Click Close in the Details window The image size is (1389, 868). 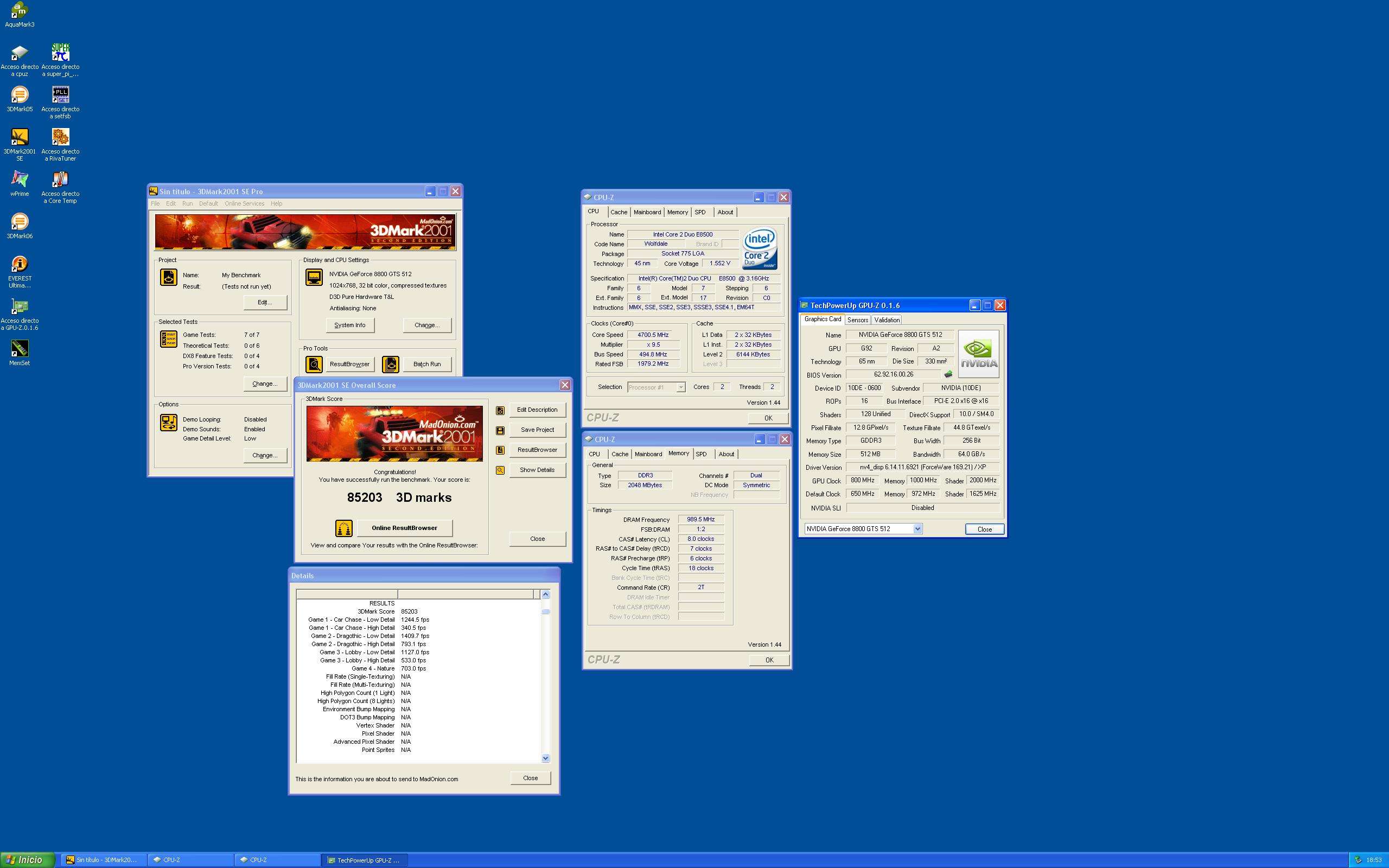(530, 778)
